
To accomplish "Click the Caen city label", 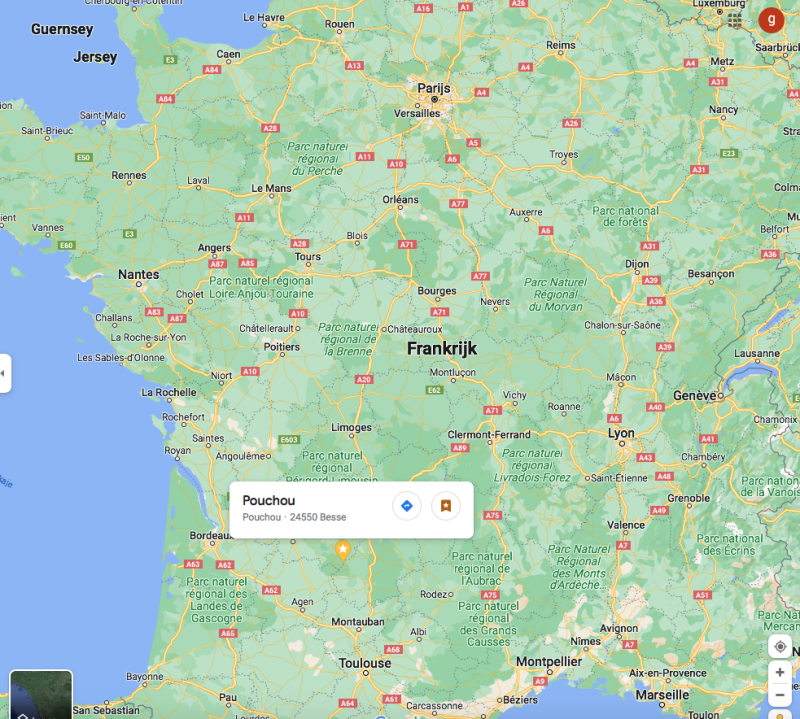I will [x=228, y=54].
